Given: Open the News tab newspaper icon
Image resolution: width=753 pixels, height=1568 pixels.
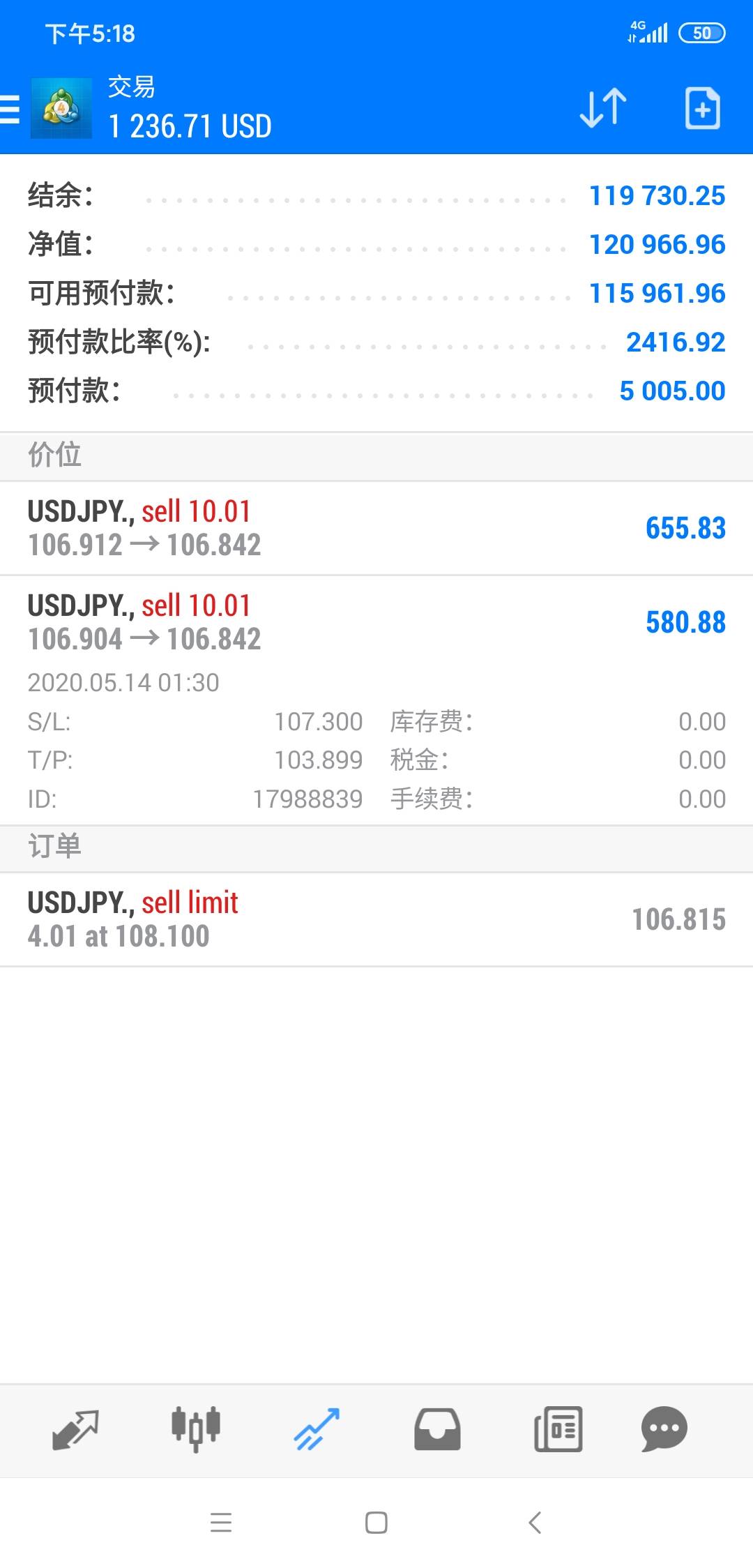Looking at the screenshot, I should click(558, 1428).
